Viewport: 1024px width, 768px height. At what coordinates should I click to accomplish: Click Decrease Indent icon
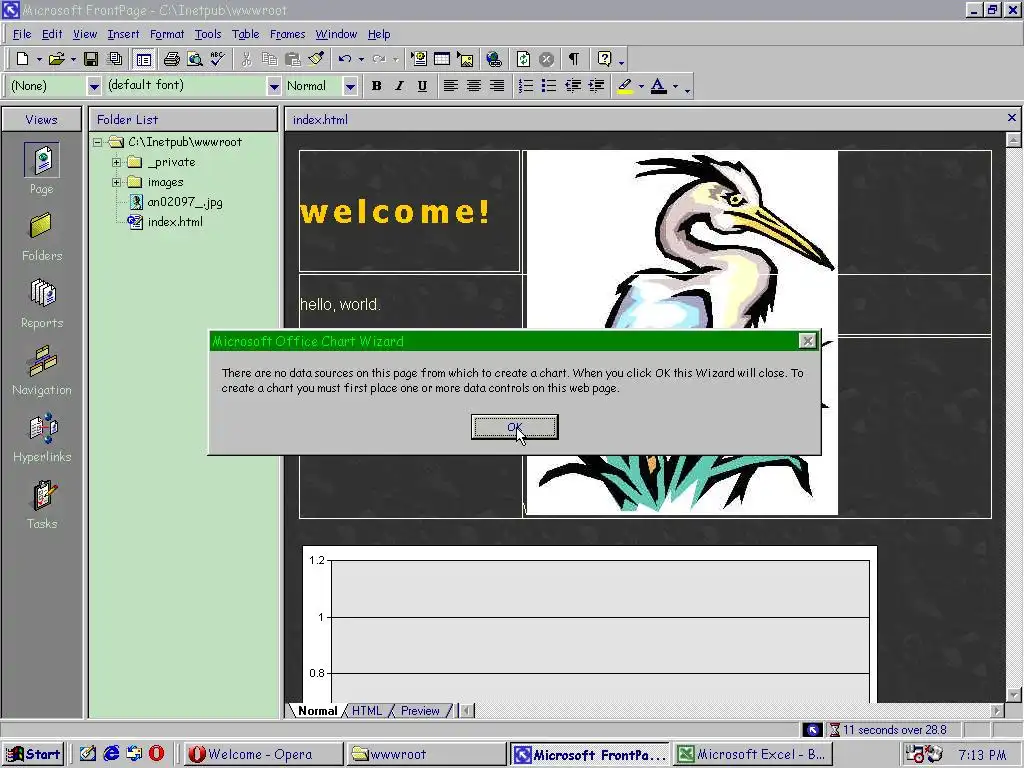click(x=573, y=86)
